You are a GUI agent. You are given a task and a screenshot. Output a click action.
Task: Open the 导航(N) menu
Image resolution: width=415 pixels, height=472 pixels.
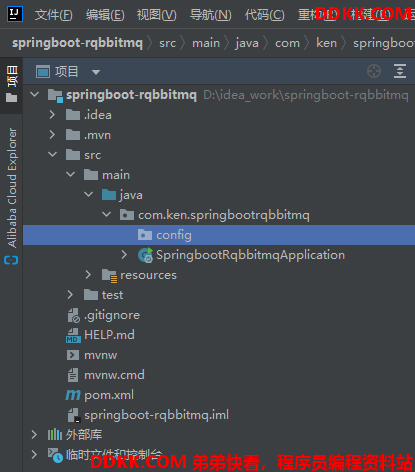coord(211,15)
